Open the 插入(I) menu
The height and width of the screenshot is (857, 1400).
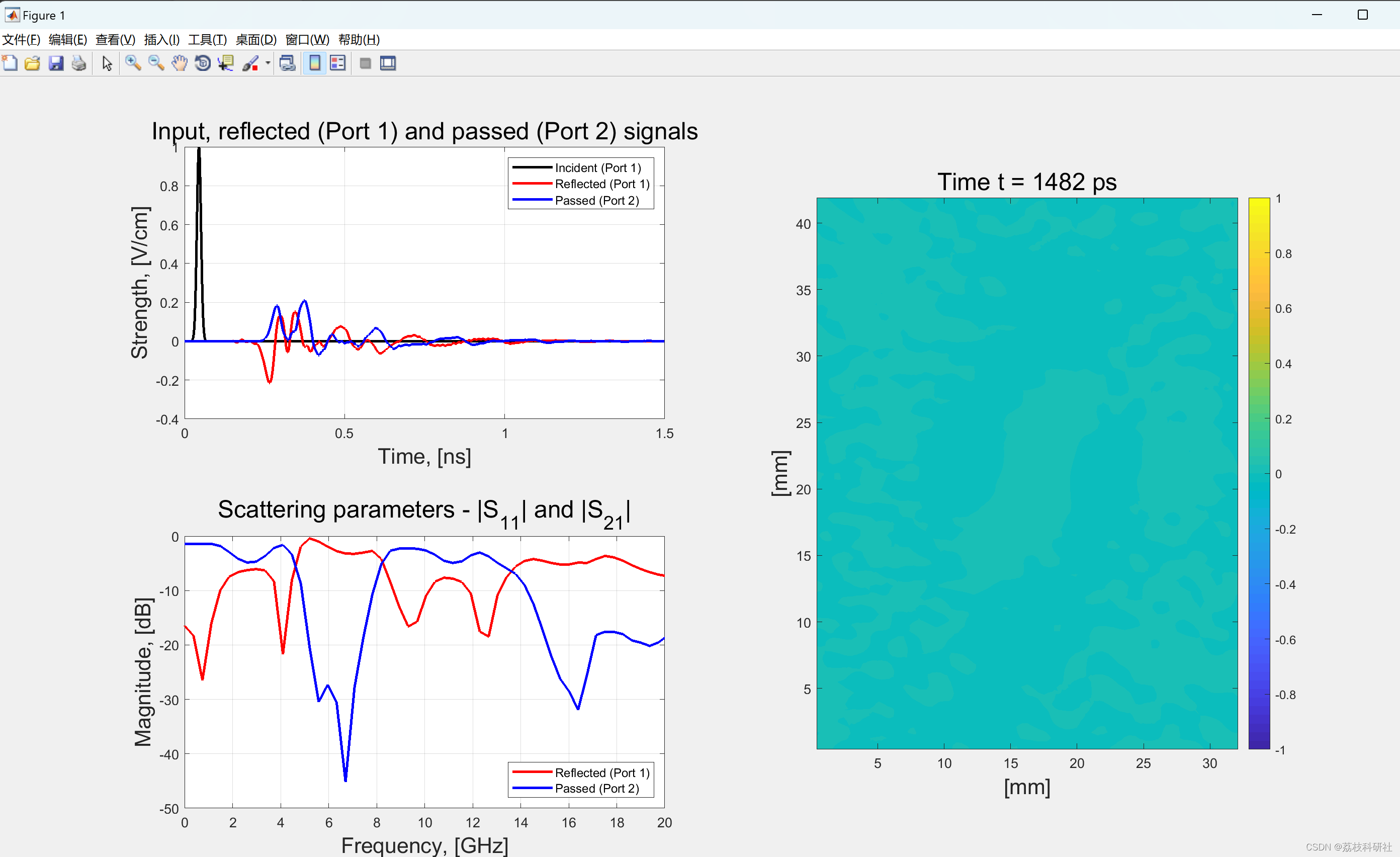tap(161, 39)
